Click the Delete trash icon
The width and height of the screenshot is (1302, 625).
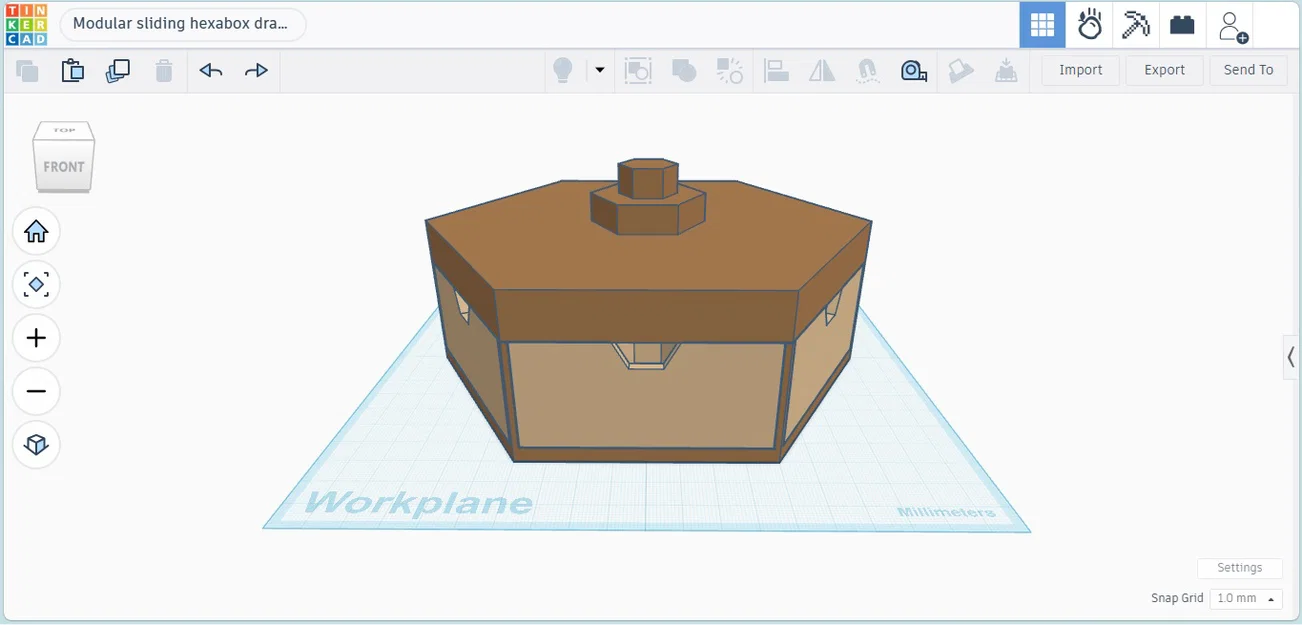pos(164,70)
